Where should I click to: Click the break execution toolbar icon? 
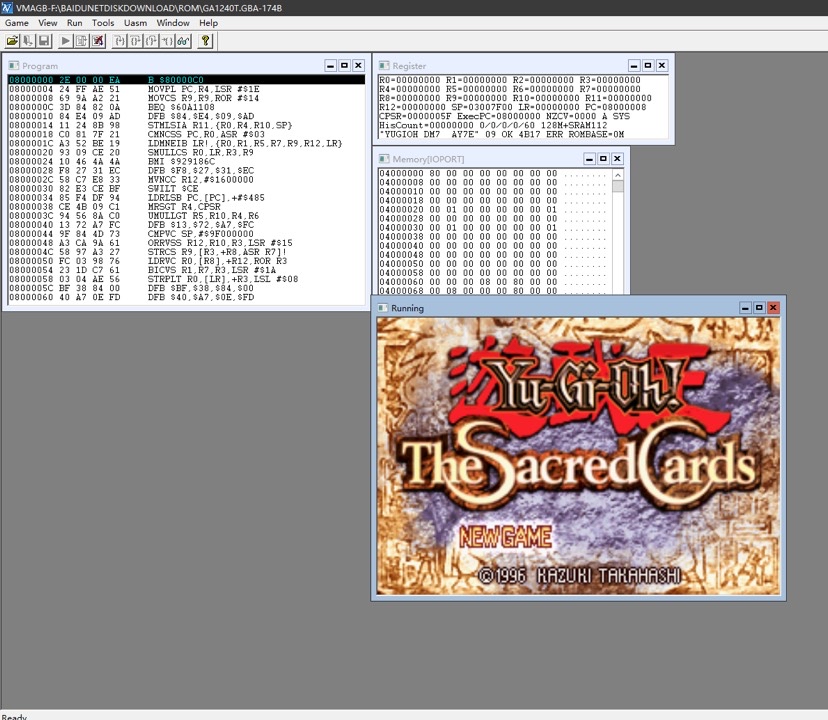[81, 41]
